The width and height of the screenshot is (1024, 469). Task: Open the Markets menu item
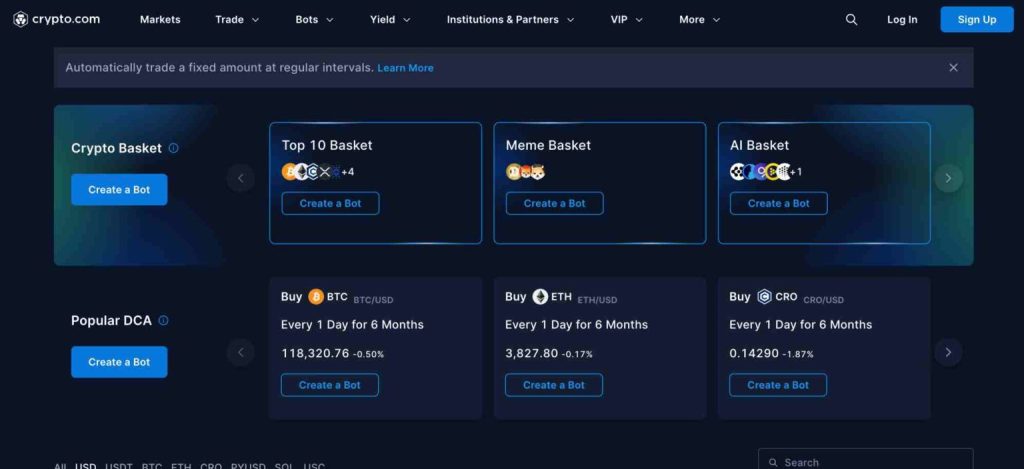(160, 19)
